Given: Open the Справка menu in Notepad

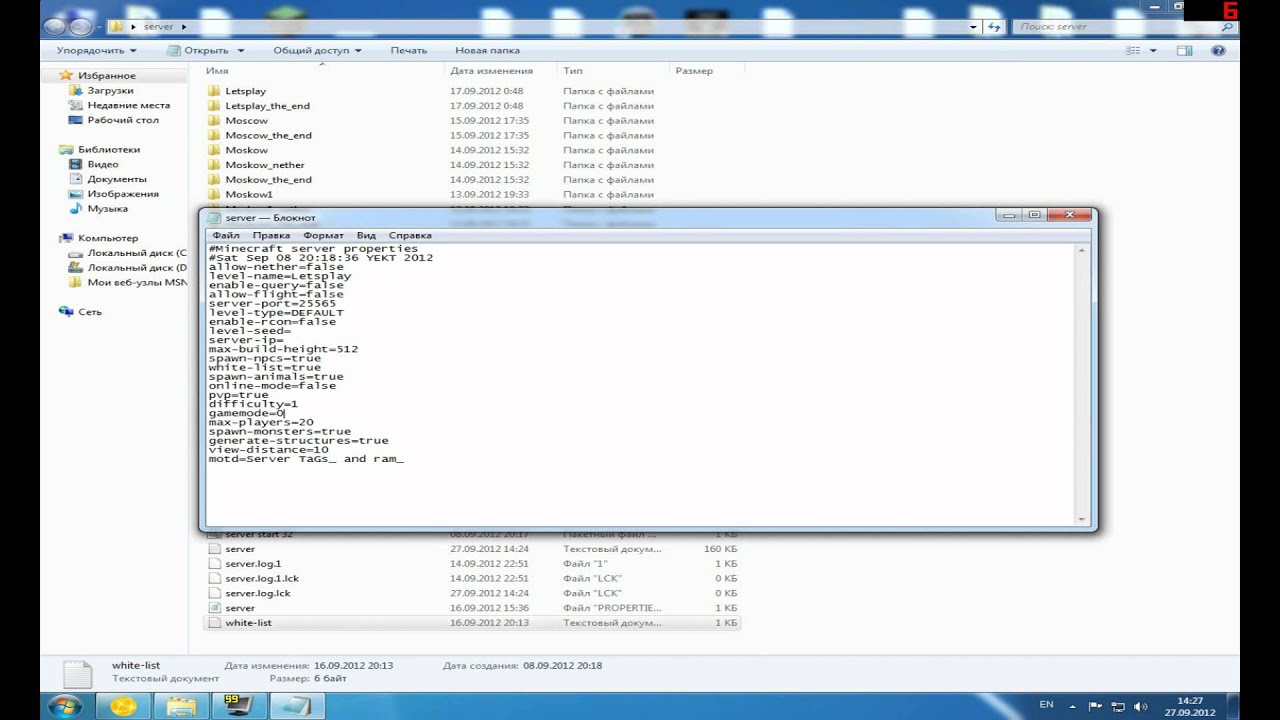Looking at the screenshot, I should (410, 235).
